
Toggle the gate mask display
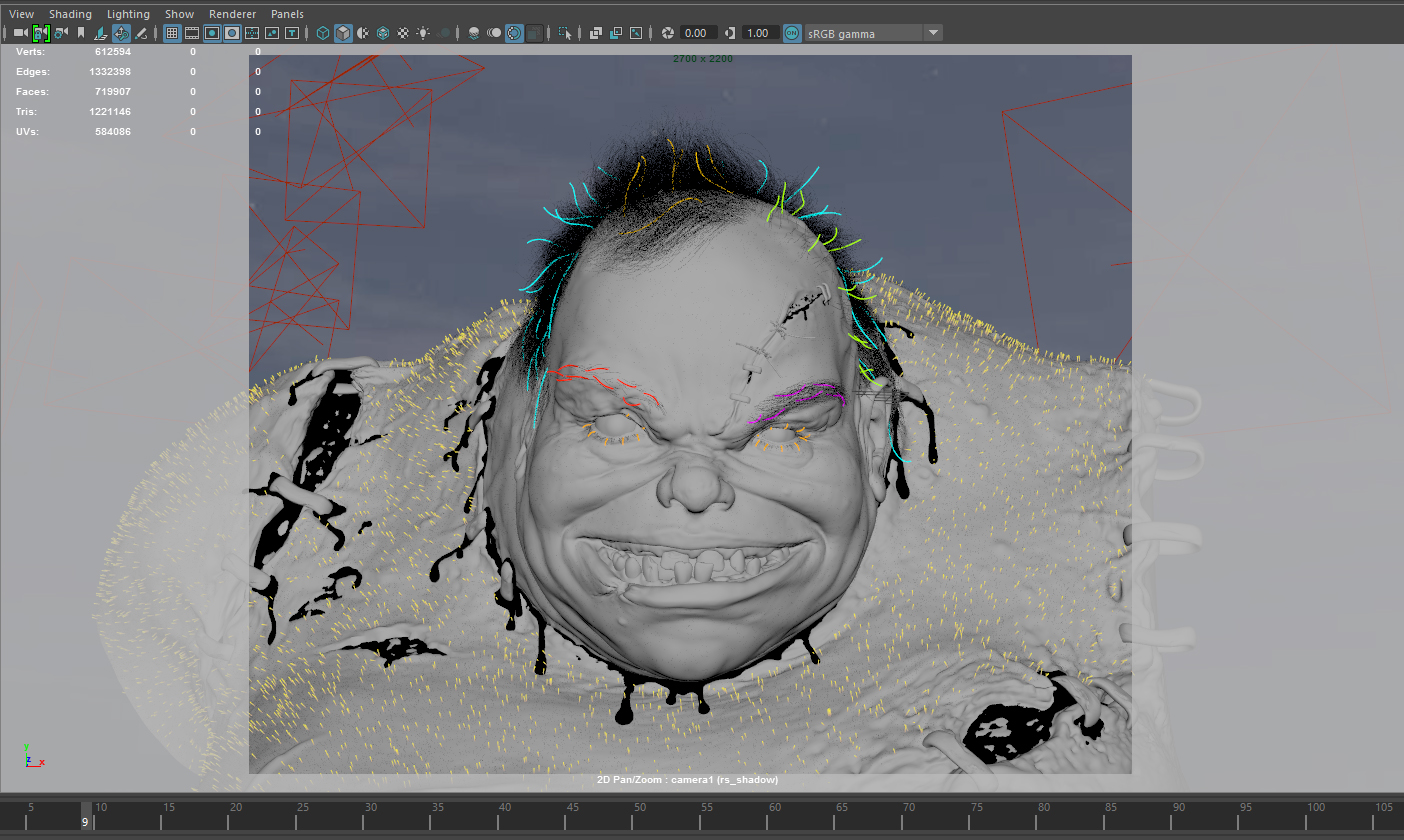pos(232,33)
